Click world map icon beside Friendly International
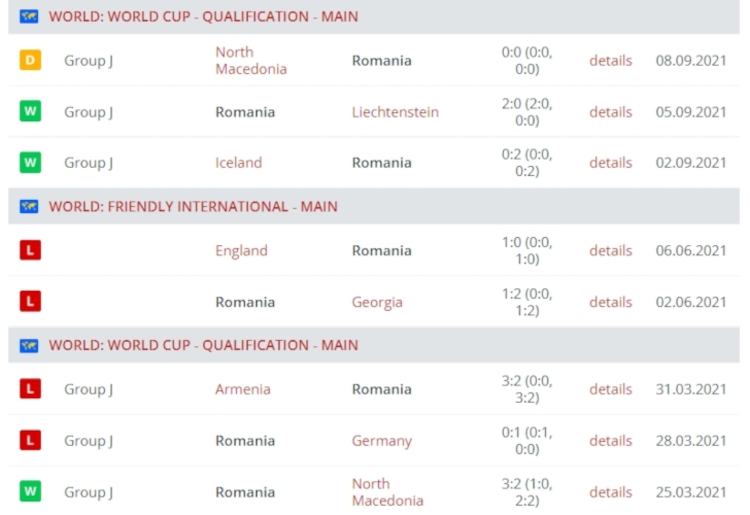 (x=29, y=207)
